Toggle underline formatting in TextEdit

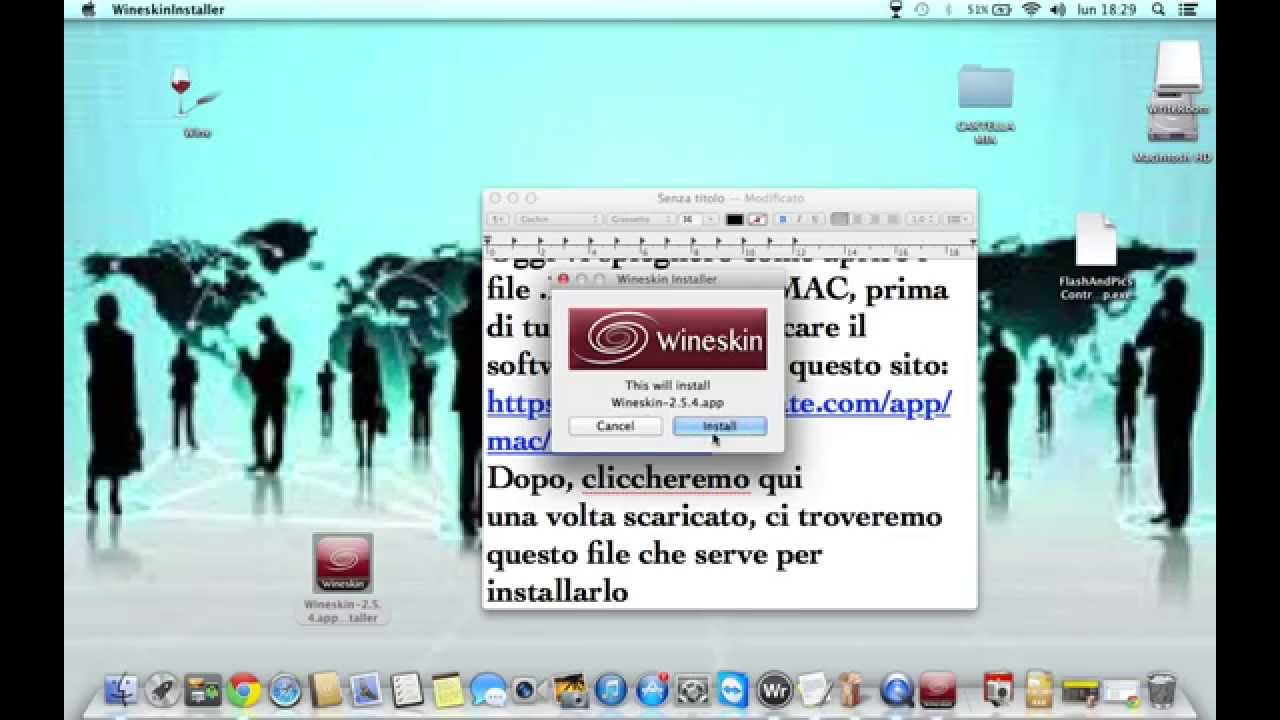click(815, 219)
